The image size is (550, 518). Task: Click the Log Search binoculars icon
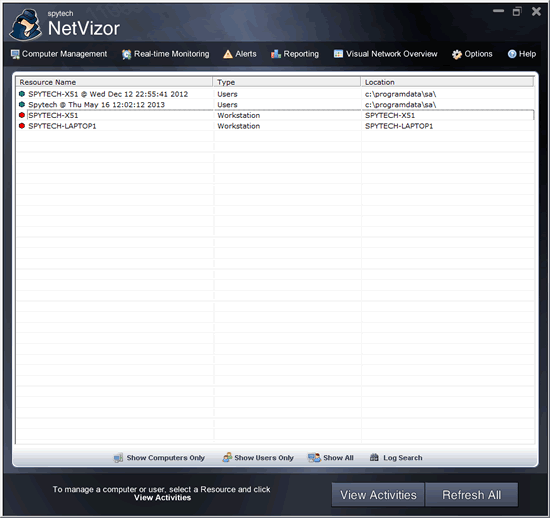[x=374, y=457]
